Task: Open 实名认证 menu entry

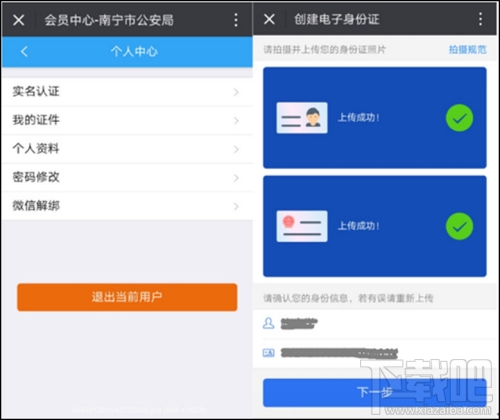Action: click(x=127, y=92)
